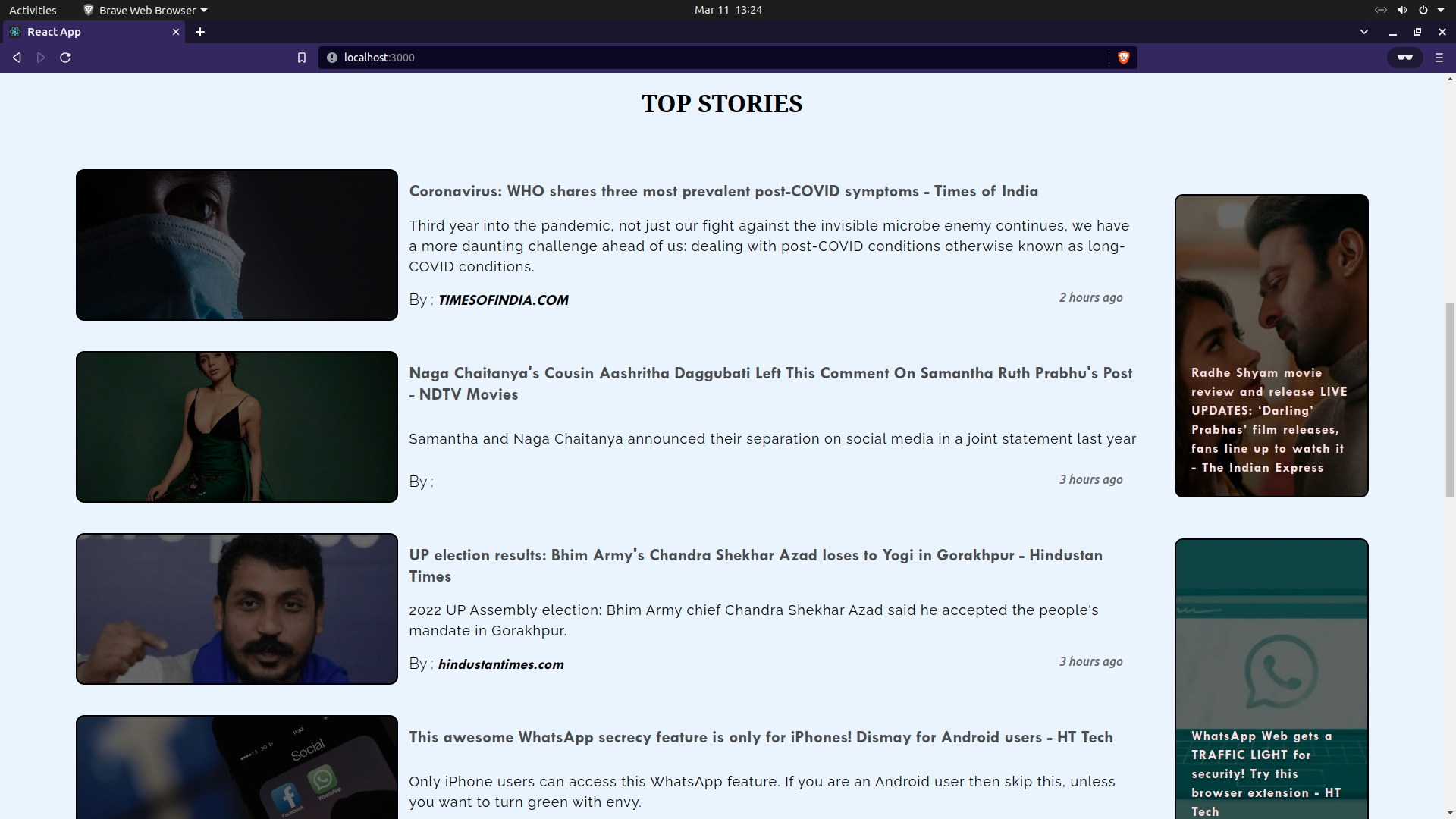
Task: Open the Brave hamburger menu icon
Action: pyautogui.click(x=1439, y=58)
